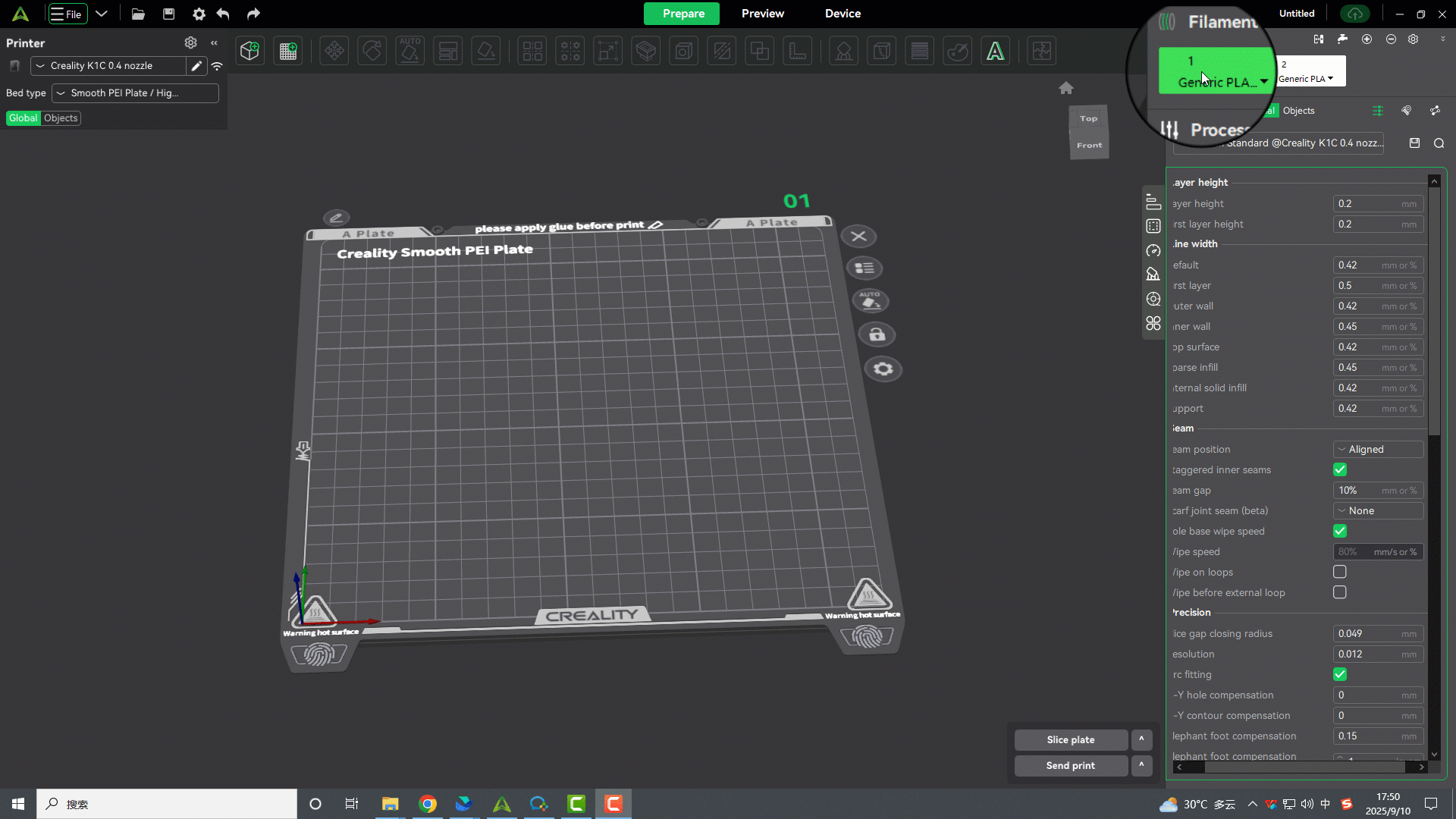
Task: Enable Wipe on loops checkbox
Action: tap(1340, 572)
